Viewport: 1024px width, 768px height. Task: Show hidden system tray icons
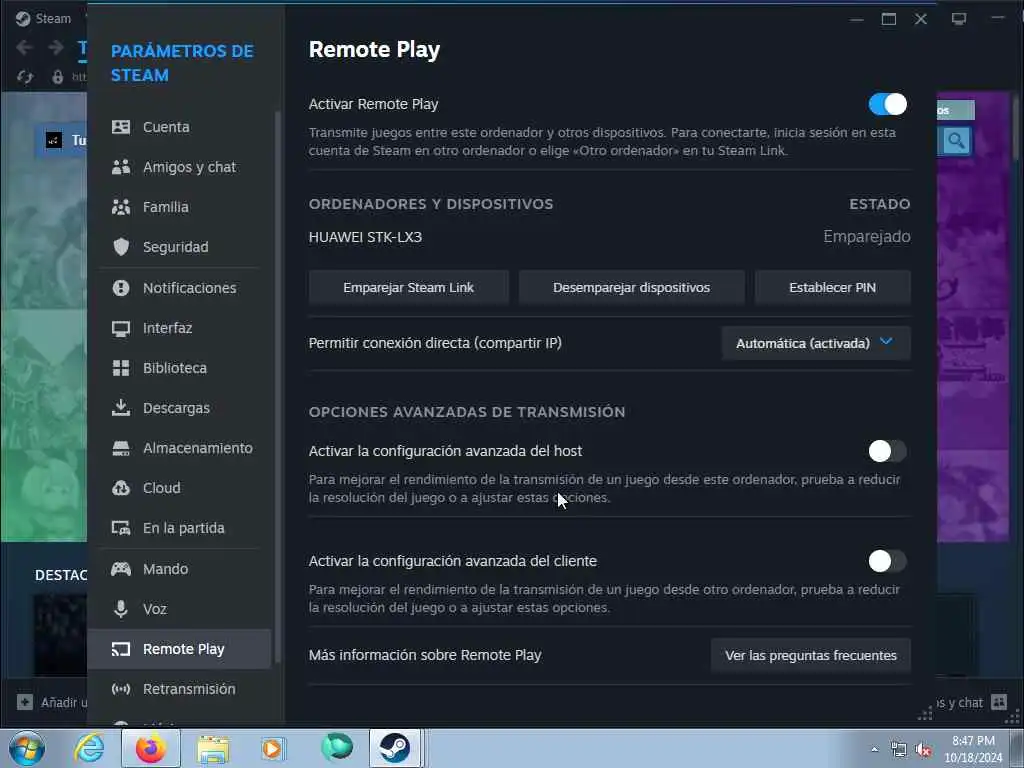[x=874, y=750]
